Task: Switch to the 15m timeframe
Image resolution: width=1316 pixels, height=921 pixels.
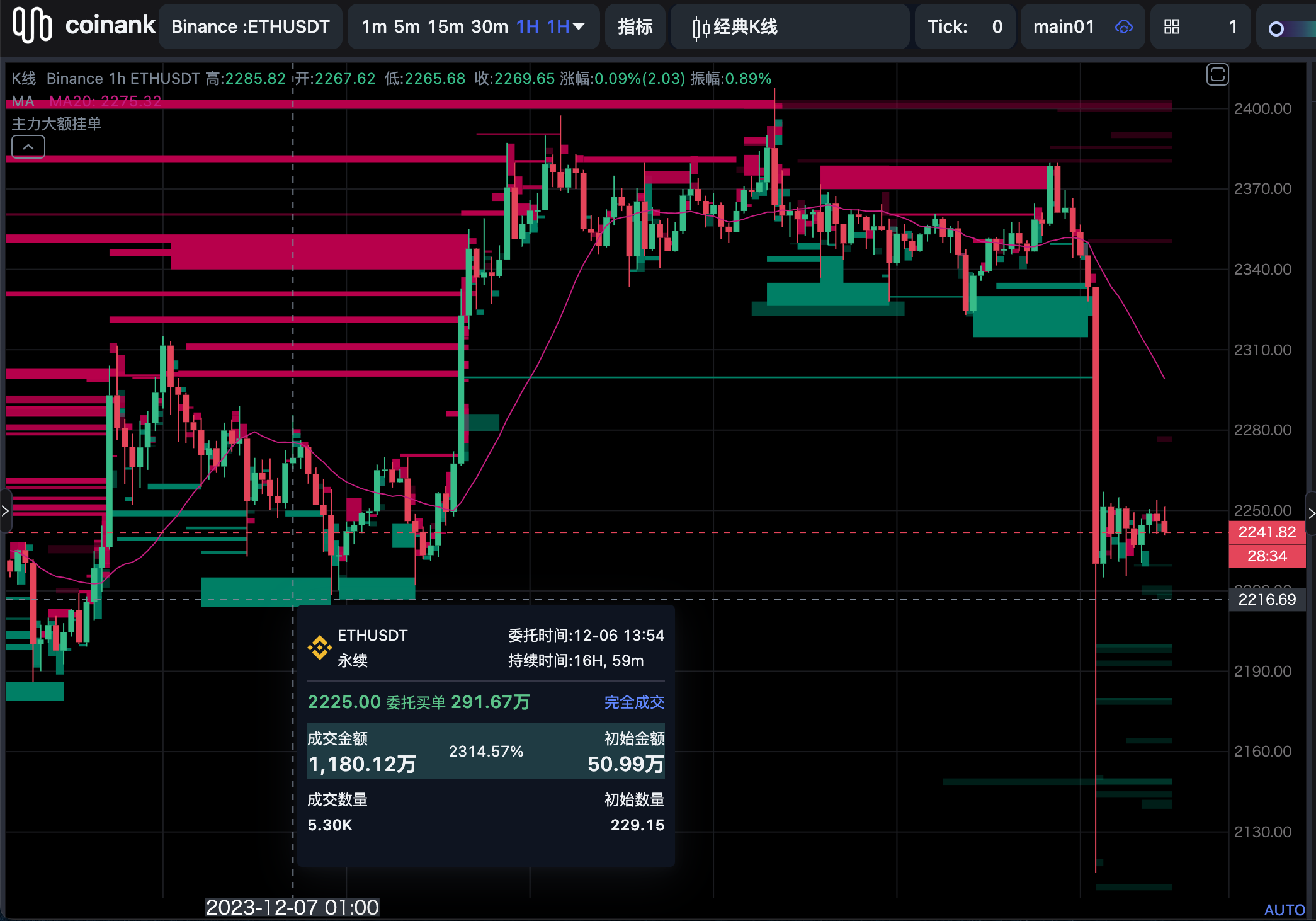Action: tap(445, 26)
